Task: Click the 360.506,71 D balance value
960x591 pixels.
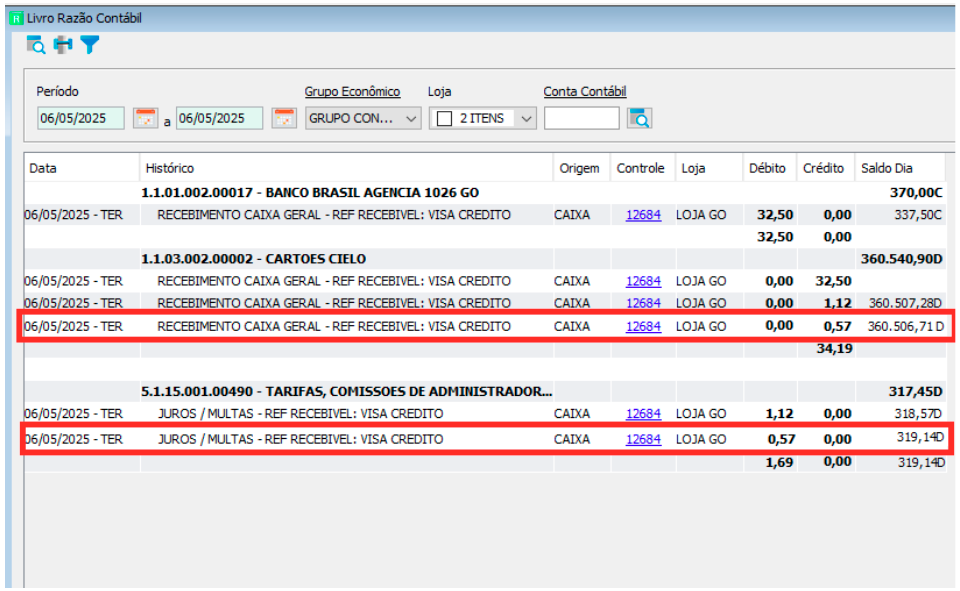Action: tap(906, 326)
